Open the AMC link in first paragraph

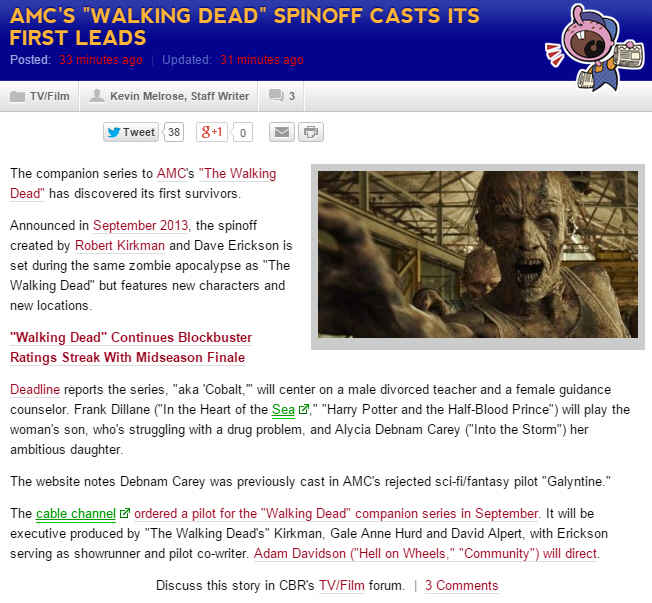pos(171,174)
